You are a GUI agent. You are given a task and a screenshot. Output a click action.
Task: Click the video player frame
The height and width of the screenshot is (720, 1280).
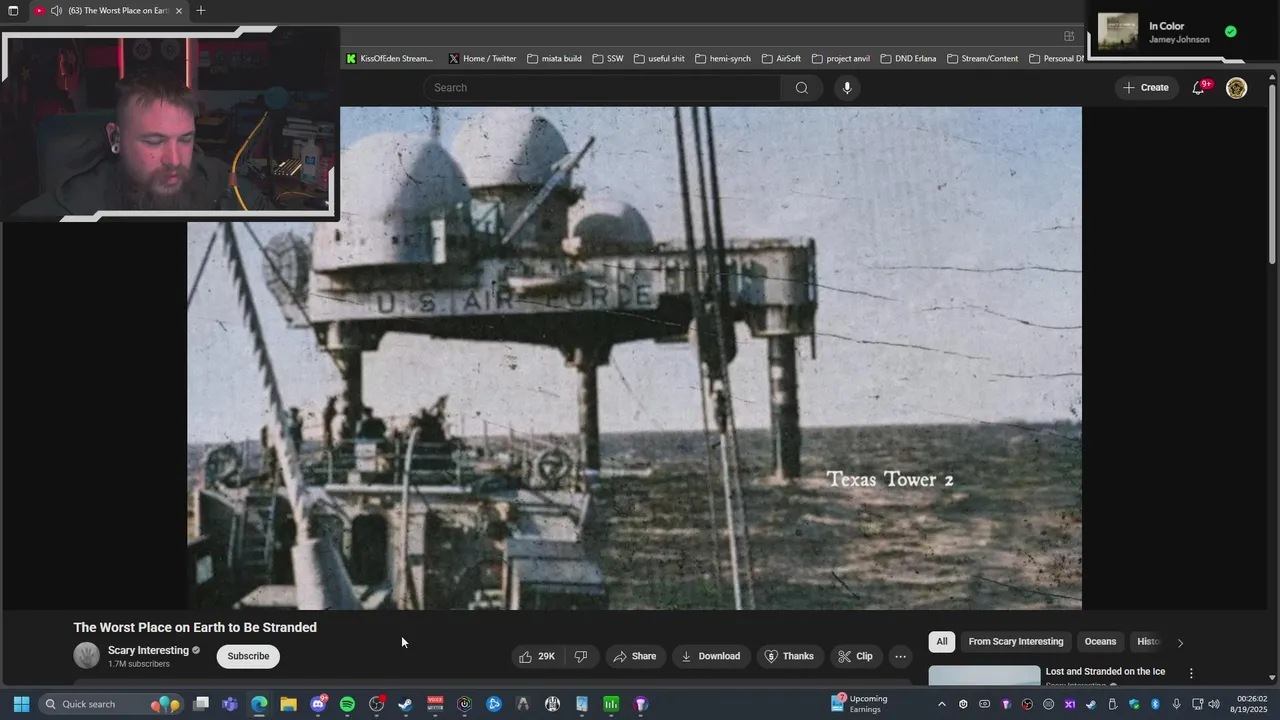click(x=634, y=358)
